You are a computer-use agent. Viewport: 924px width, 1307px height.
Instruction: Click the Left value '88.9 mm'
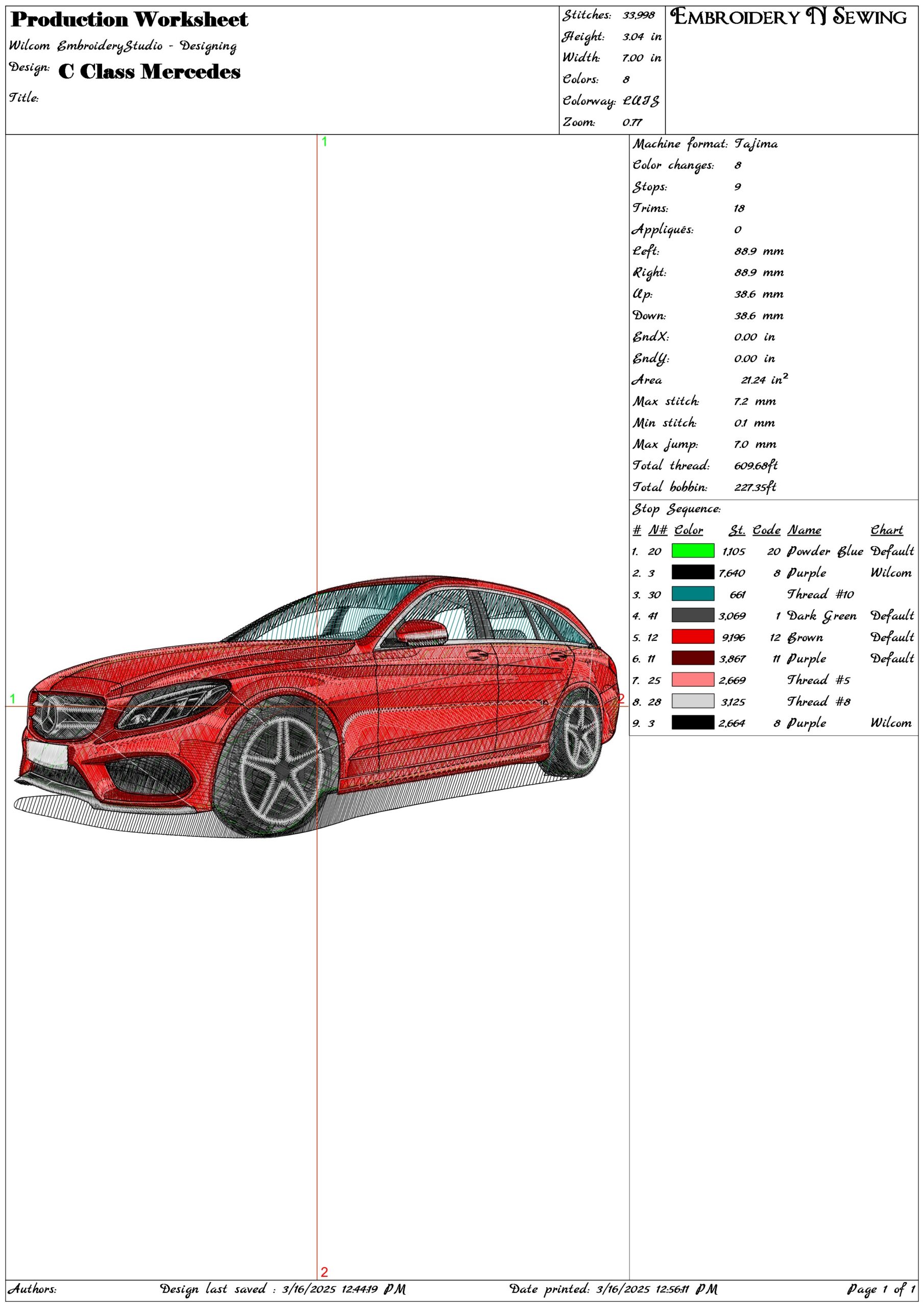pyautogui.click(x=758, y=251)
